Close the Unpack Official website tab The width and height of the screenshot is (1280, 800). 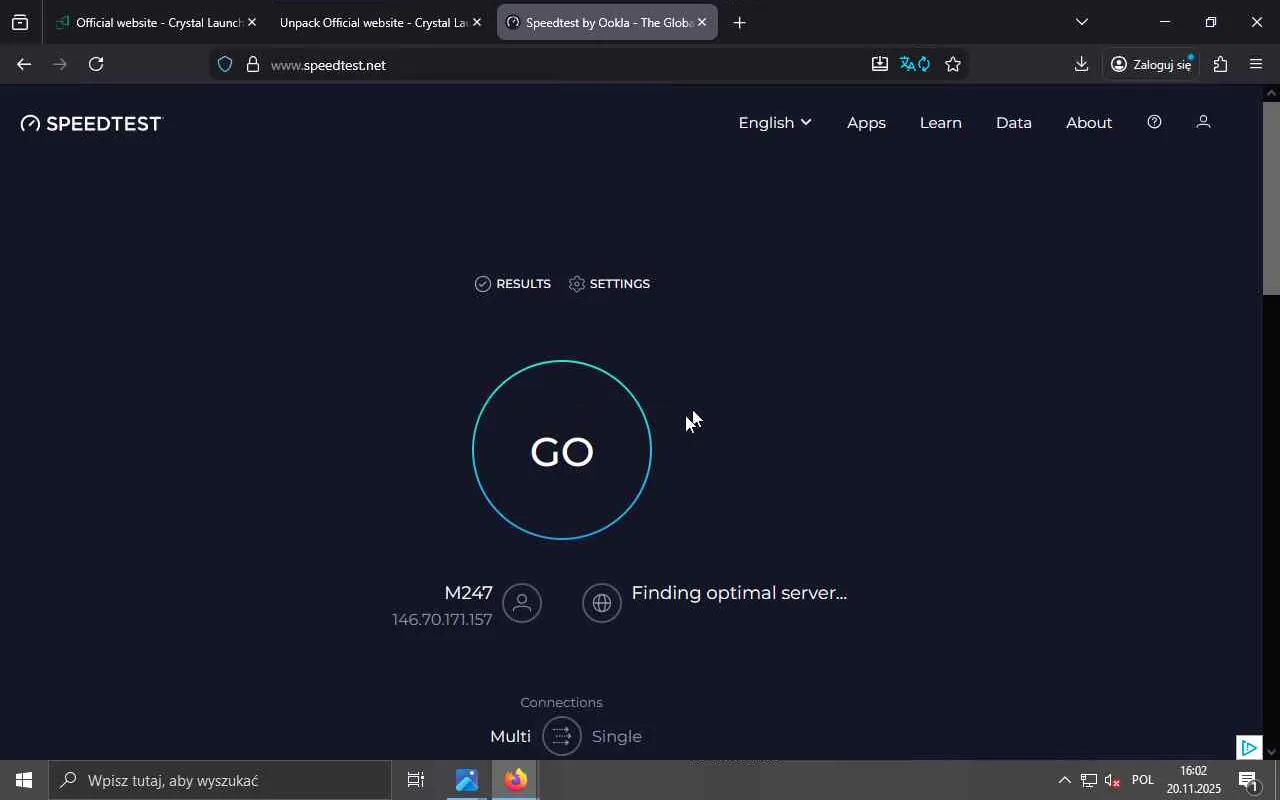tap(476, 22)
